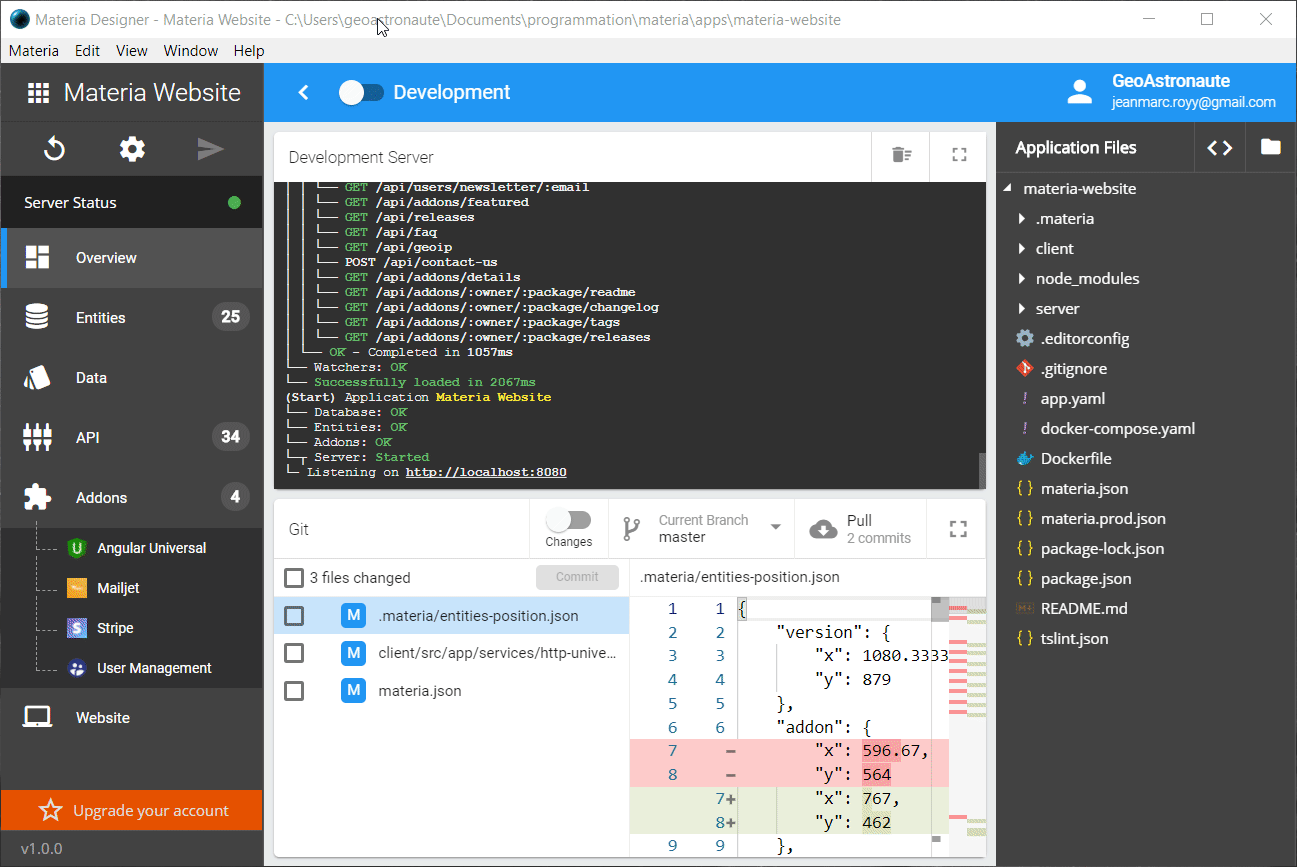1297x867 pixels.
Task: Open the View menu
Action: tap(131, 51)
